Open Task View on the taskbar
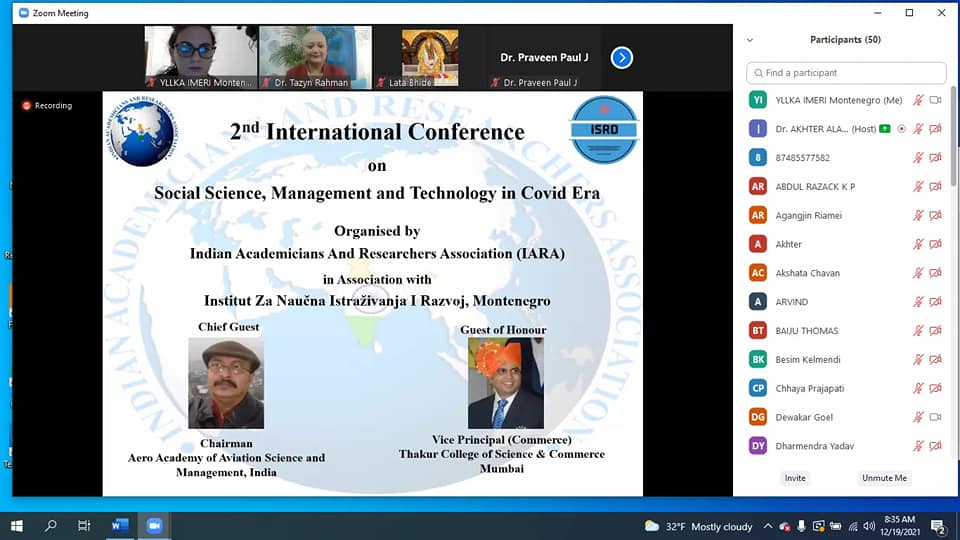This screenshot has height=540, width=960. (84, 525)
